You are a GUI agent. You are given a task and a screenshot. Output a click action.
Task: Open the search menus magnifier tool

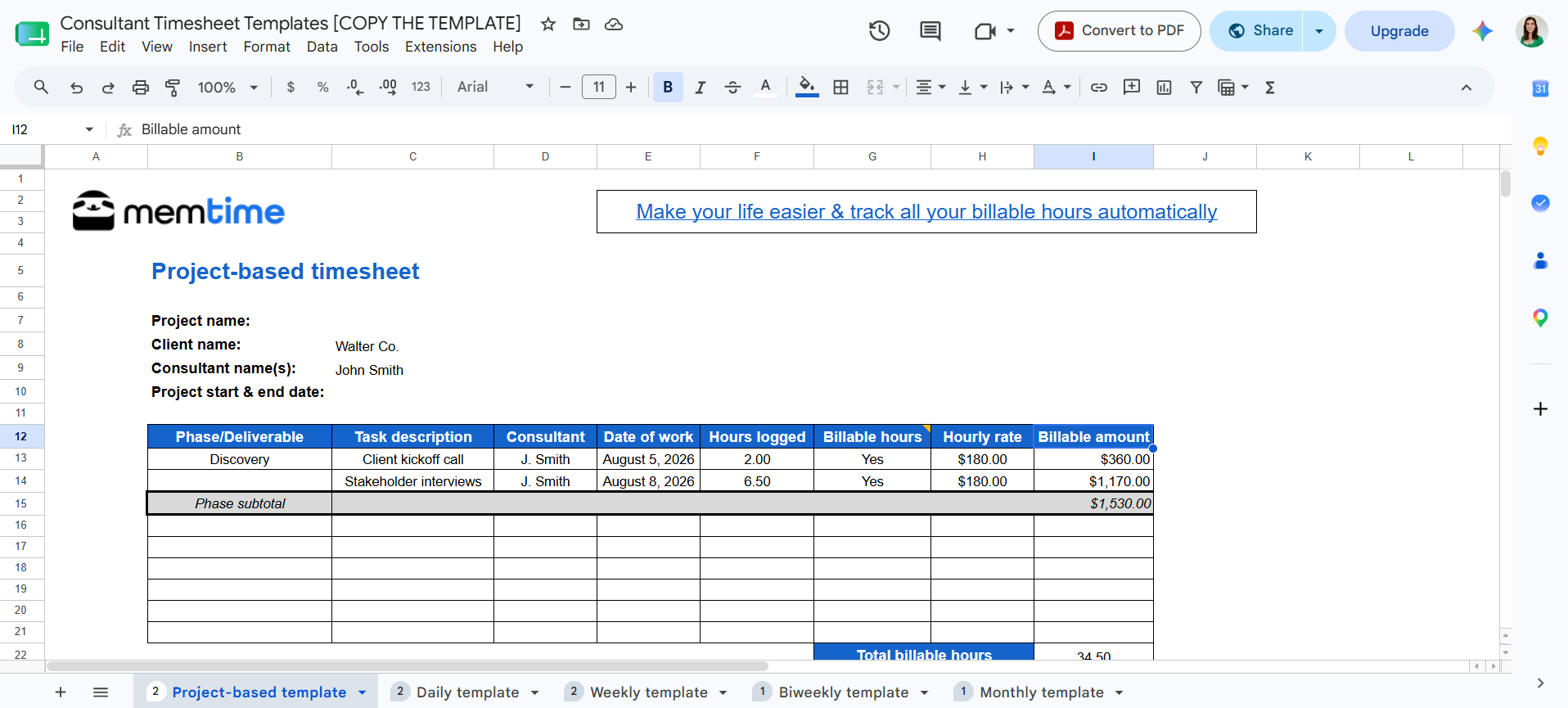pyautogui.click(x=41, y=87)
